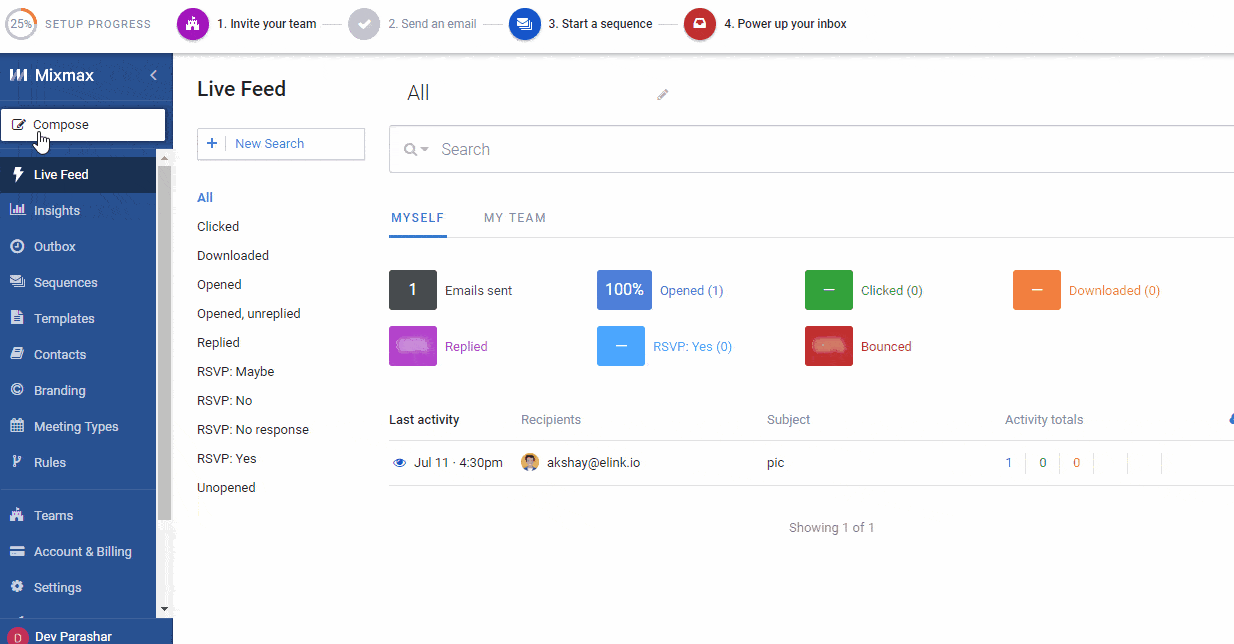Choose the RSVP: No response filter
This screenshot has width=1234, height=644.
click(x=253, y=430)
